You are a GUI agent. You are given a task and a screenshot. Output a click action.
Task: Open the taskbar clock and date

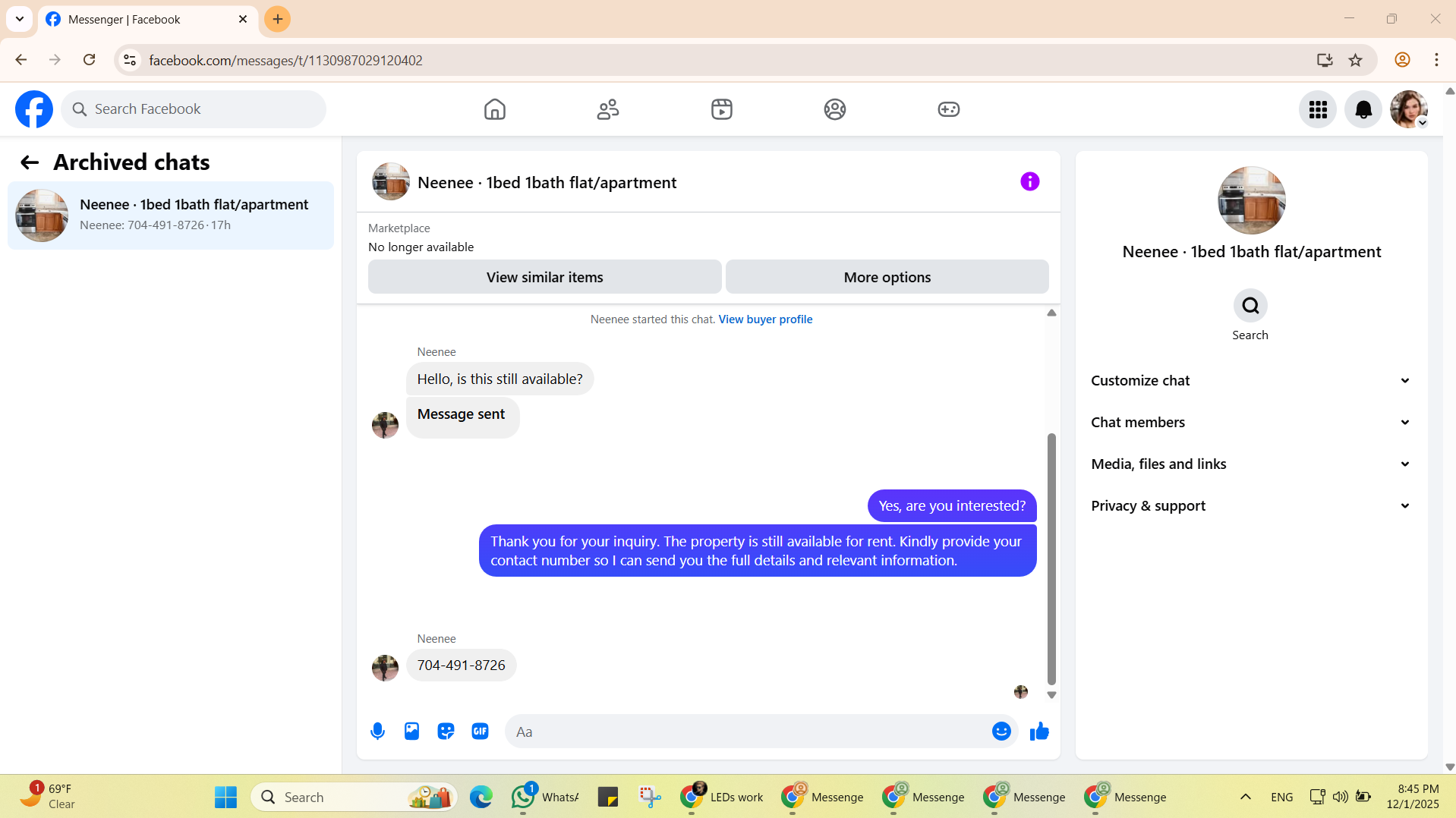pos(1412,797)
